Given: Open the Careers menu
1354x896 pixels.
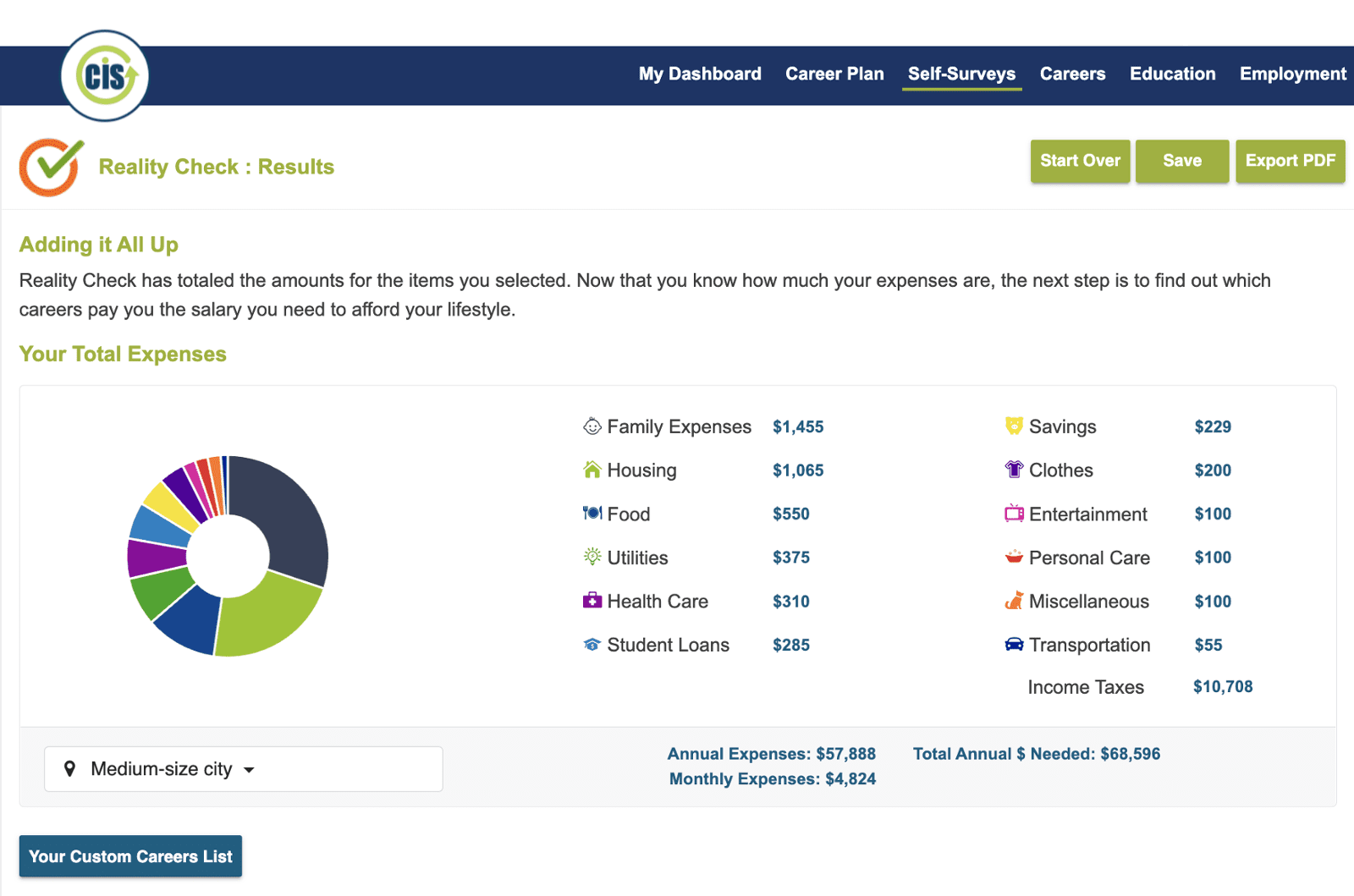Looking at the screenshot, I should [1072, 74].
